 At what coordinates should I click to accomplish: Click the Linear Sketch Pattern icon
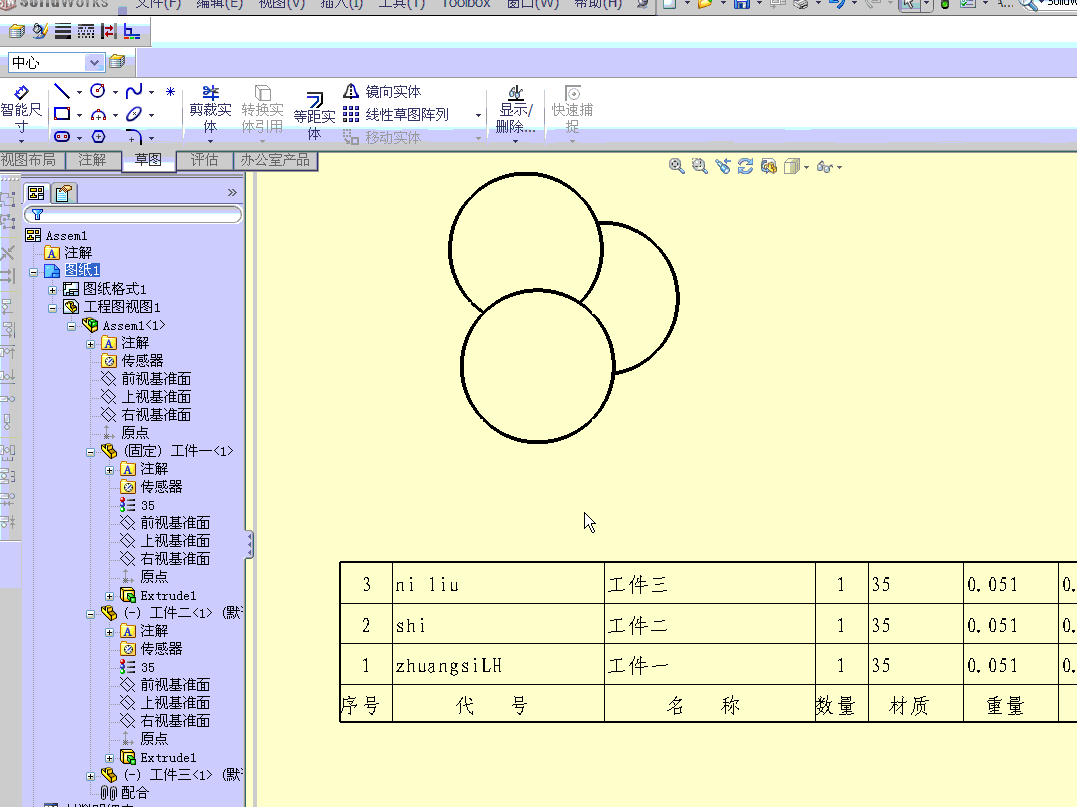click(351, 114)
